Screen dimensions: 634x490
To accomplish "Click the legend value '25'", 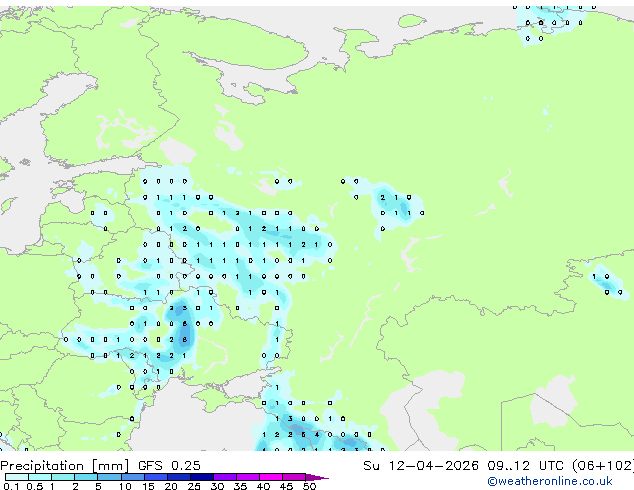I will click(x=194, y=486).
